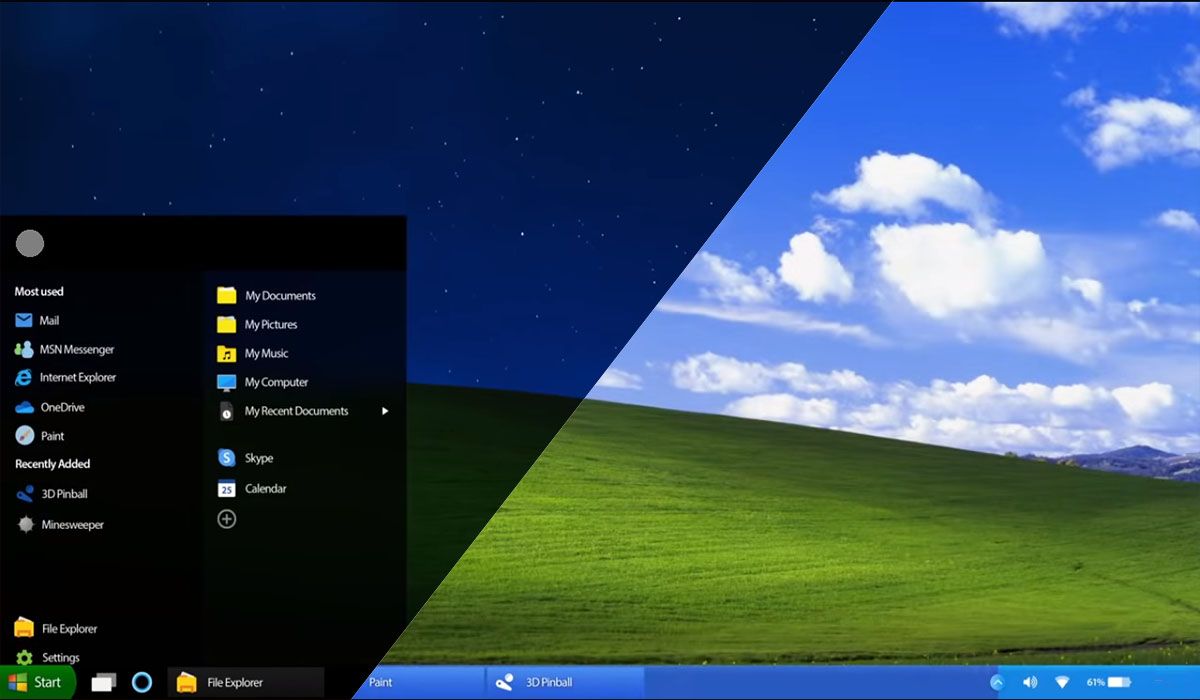Open Task View on the taskbar

(104, 683)
